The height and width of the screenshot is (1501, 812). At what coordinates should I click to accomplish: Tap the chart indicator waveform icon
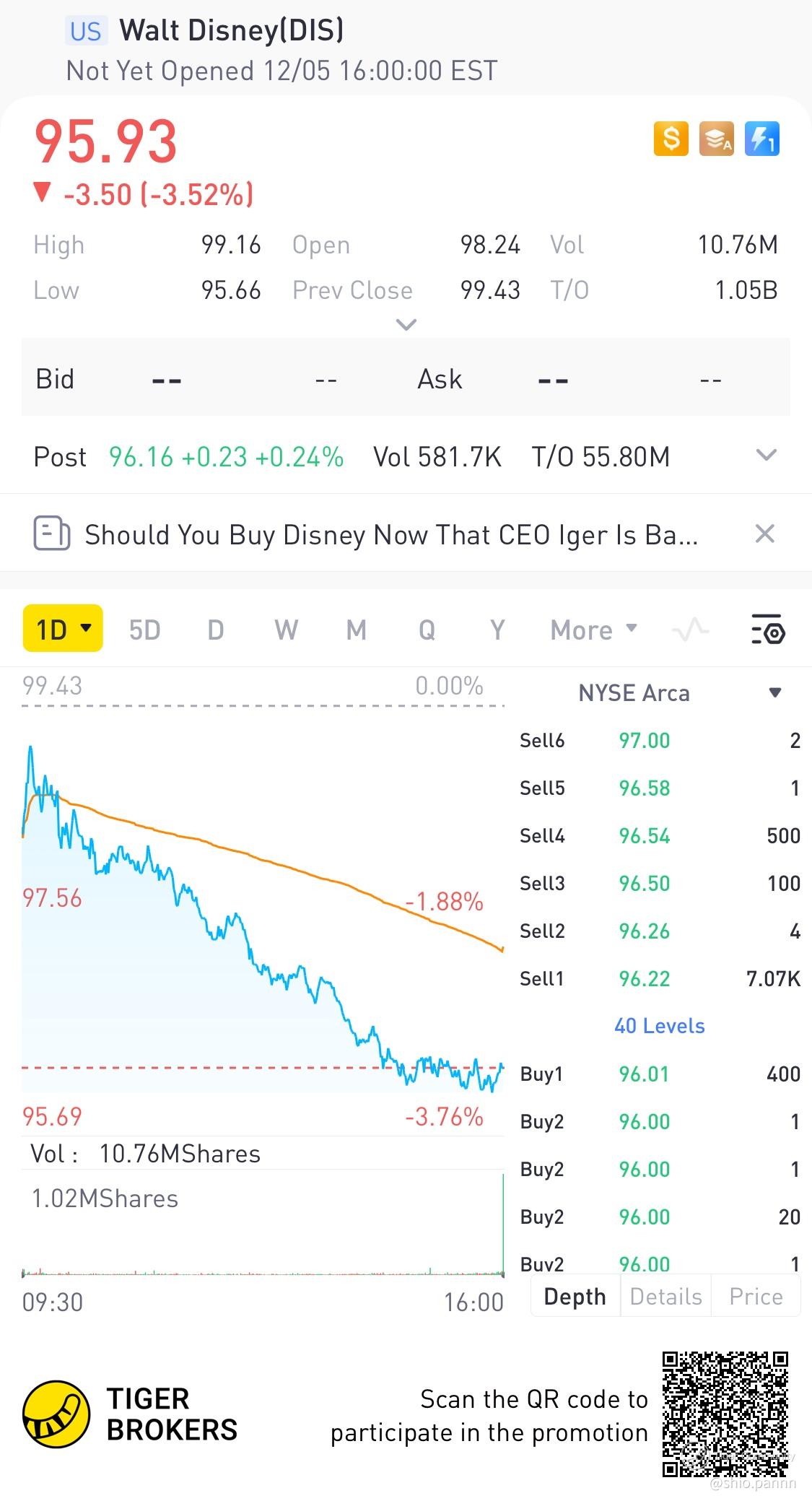click(690, 630)
